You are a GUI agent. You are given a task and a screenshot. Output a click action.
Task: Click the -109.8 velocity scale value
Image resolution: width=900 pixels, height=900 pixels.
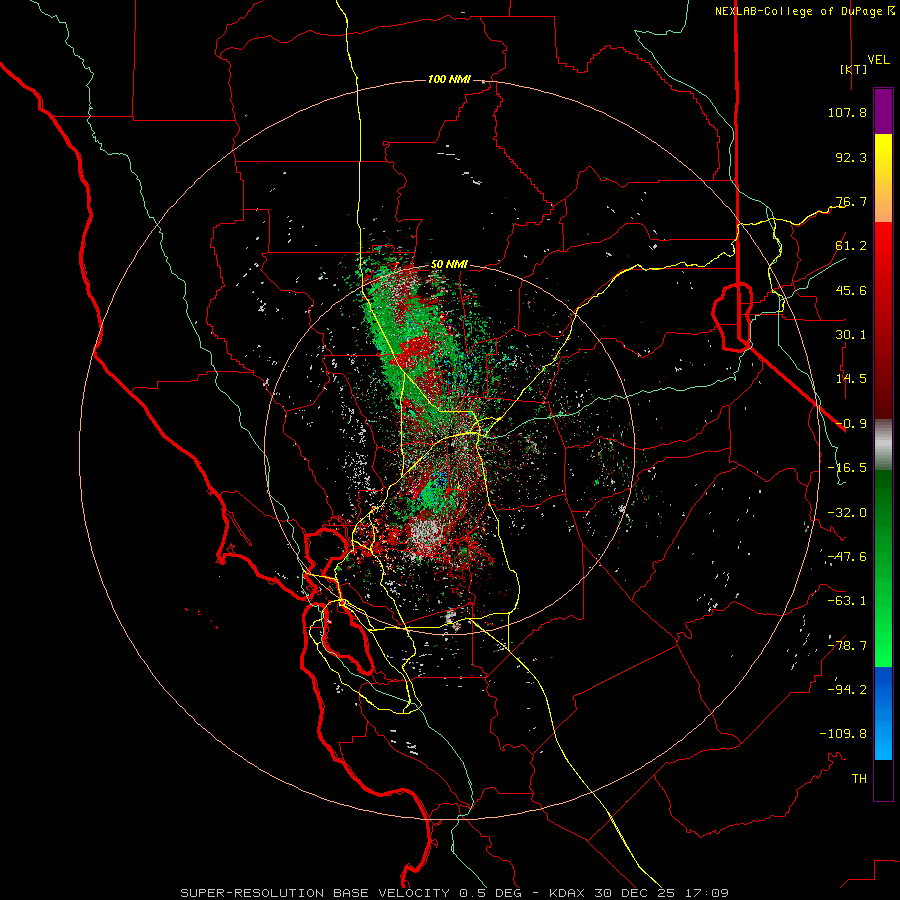pyautogui.click(x=843, y=734)
